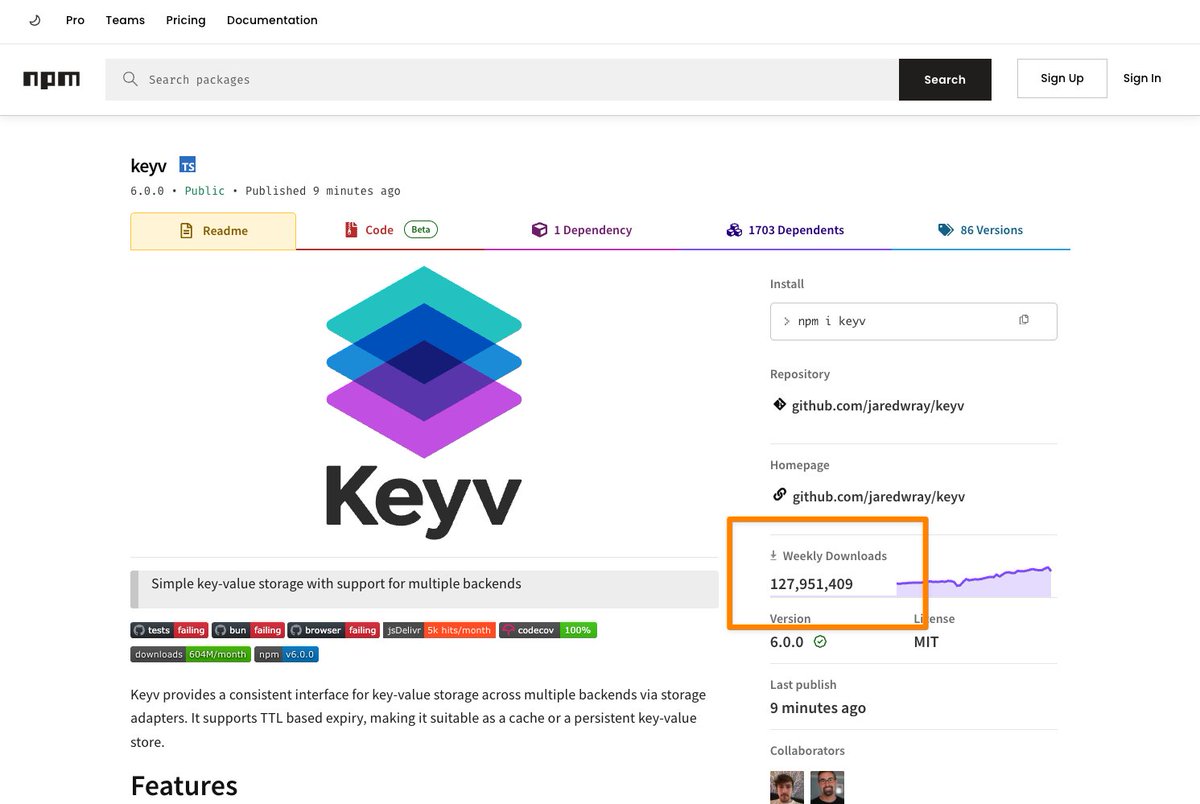Click the Sign Up button
The image size is (1200, 804).
coord(1062,78)
